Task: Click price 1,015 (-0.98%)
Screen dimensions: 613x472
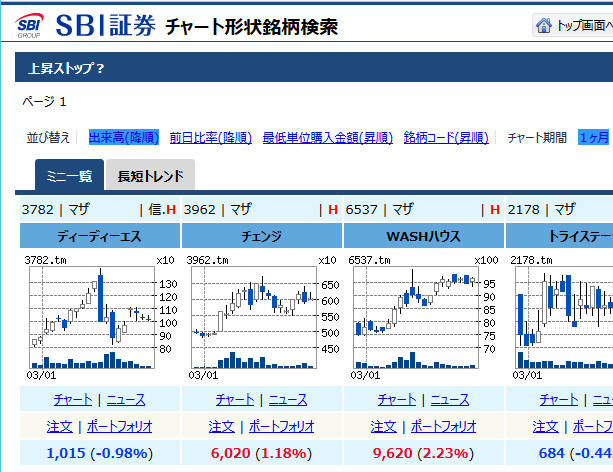Action: click(100, 453)
